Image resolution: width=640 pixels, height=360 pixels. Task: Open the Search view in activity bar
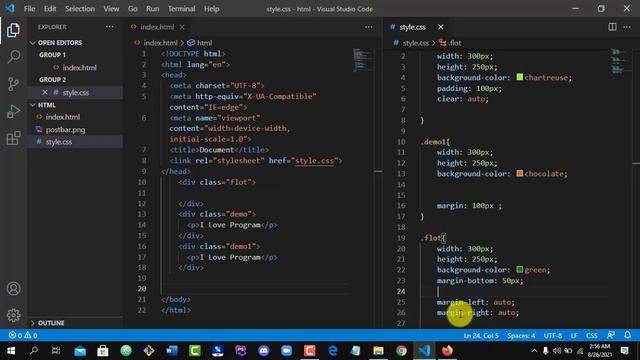[x=13, y=57]
